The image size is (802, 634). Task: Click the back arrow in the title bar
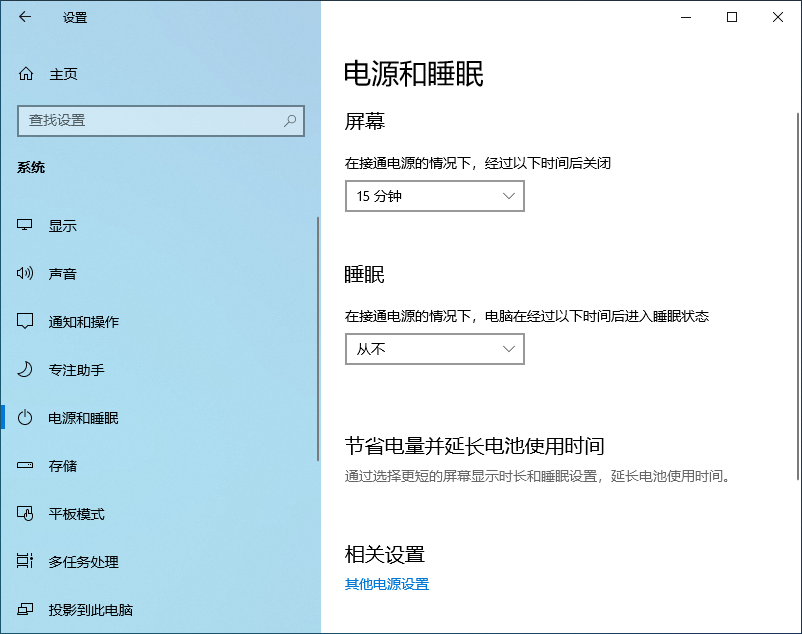pyautogui.click(x=25, y=17)
